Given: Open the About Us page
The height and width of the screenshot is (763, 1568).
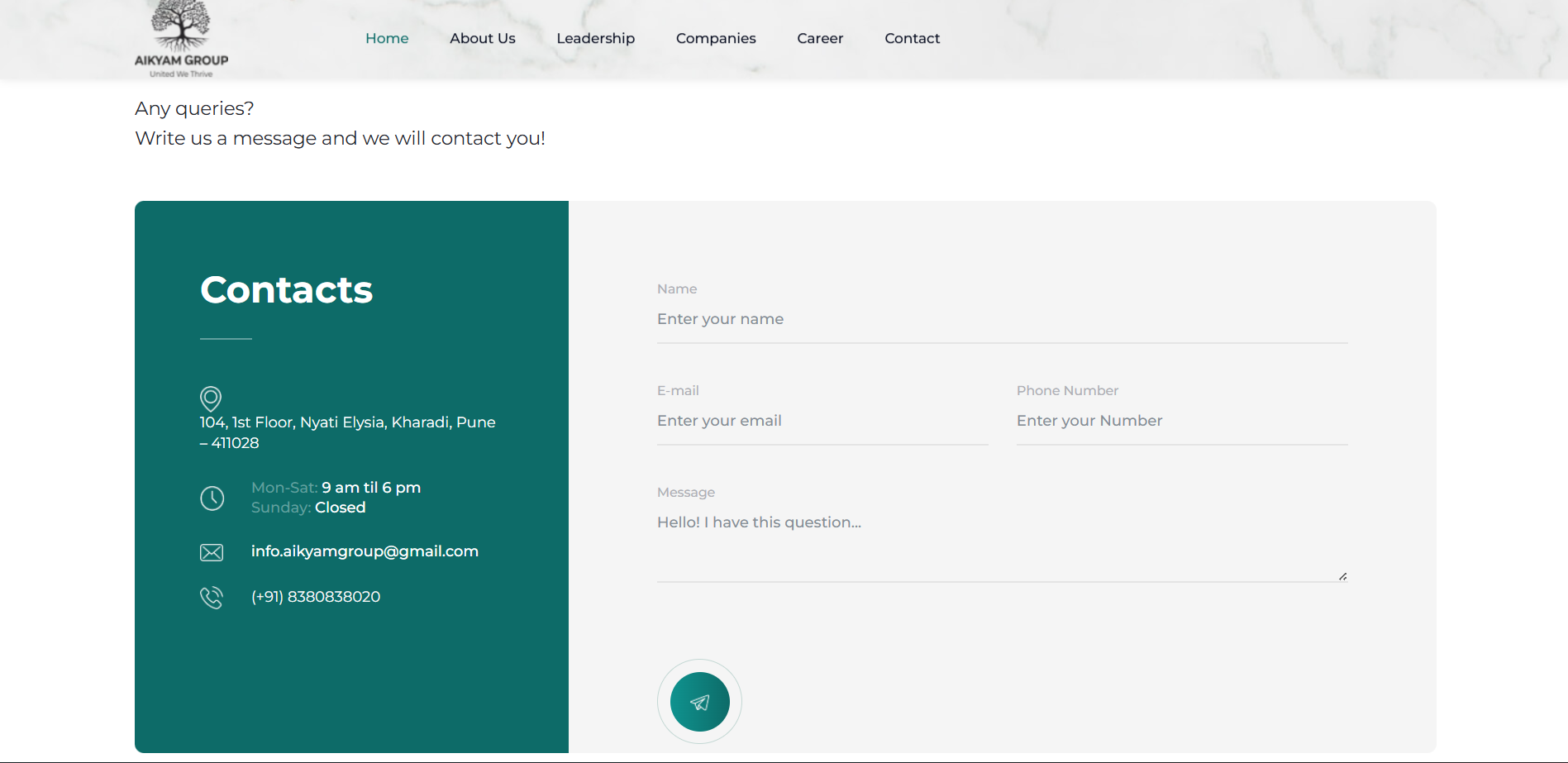Looking at the screenshot, I should tap(482, 38).
